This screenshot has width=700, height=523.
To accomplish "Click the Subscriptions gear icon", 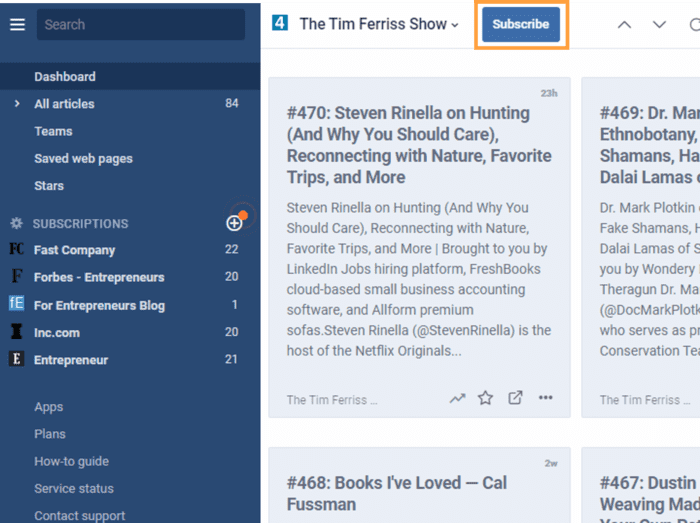I will point(17,223).
